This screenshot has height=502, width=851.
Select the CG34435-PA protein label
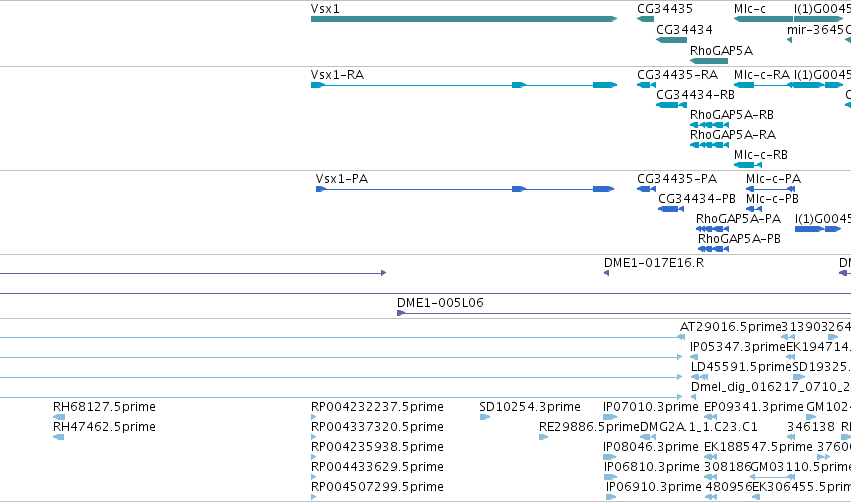(677, 179)
